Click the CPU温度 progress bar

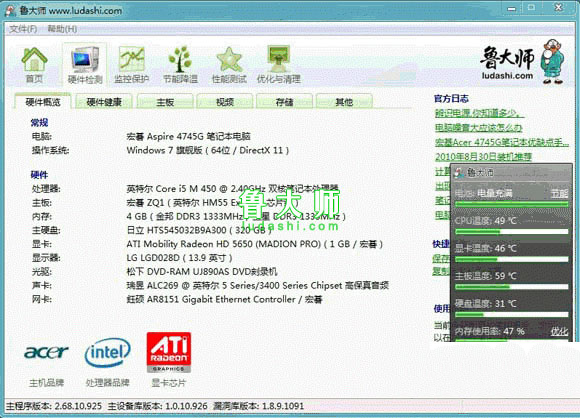point(512,232)
